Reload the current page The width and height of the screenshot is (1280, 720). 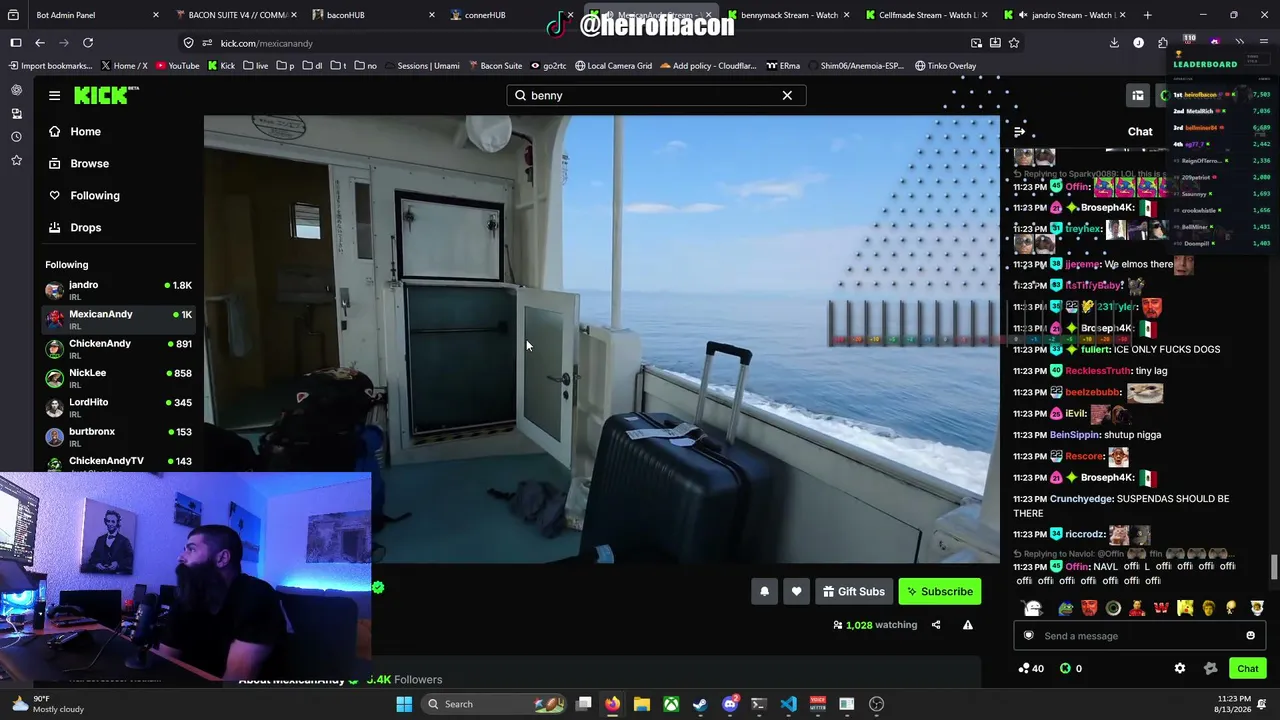click(88, 43)
